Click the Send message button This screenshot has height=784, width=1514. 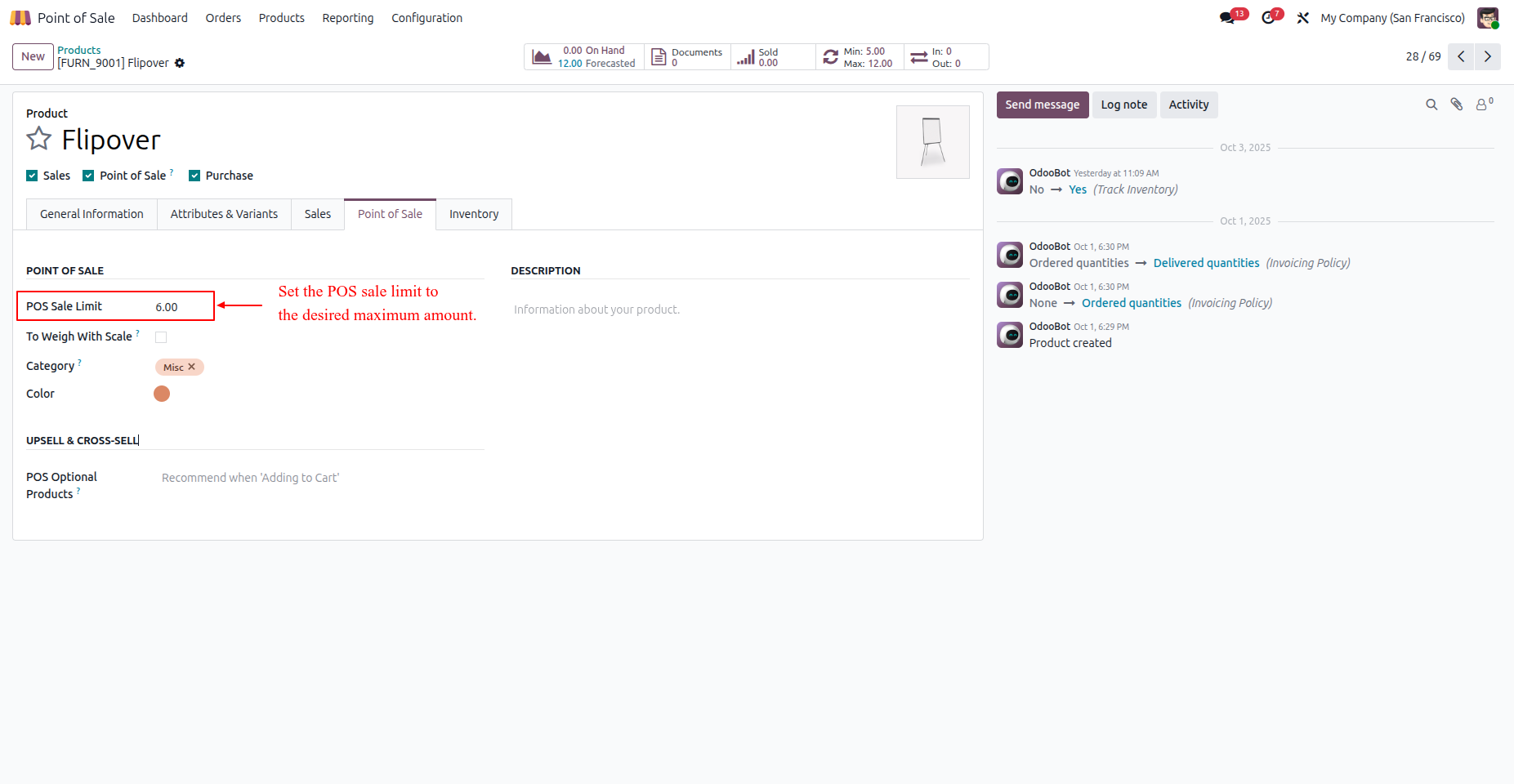(x=1043, y=105)
